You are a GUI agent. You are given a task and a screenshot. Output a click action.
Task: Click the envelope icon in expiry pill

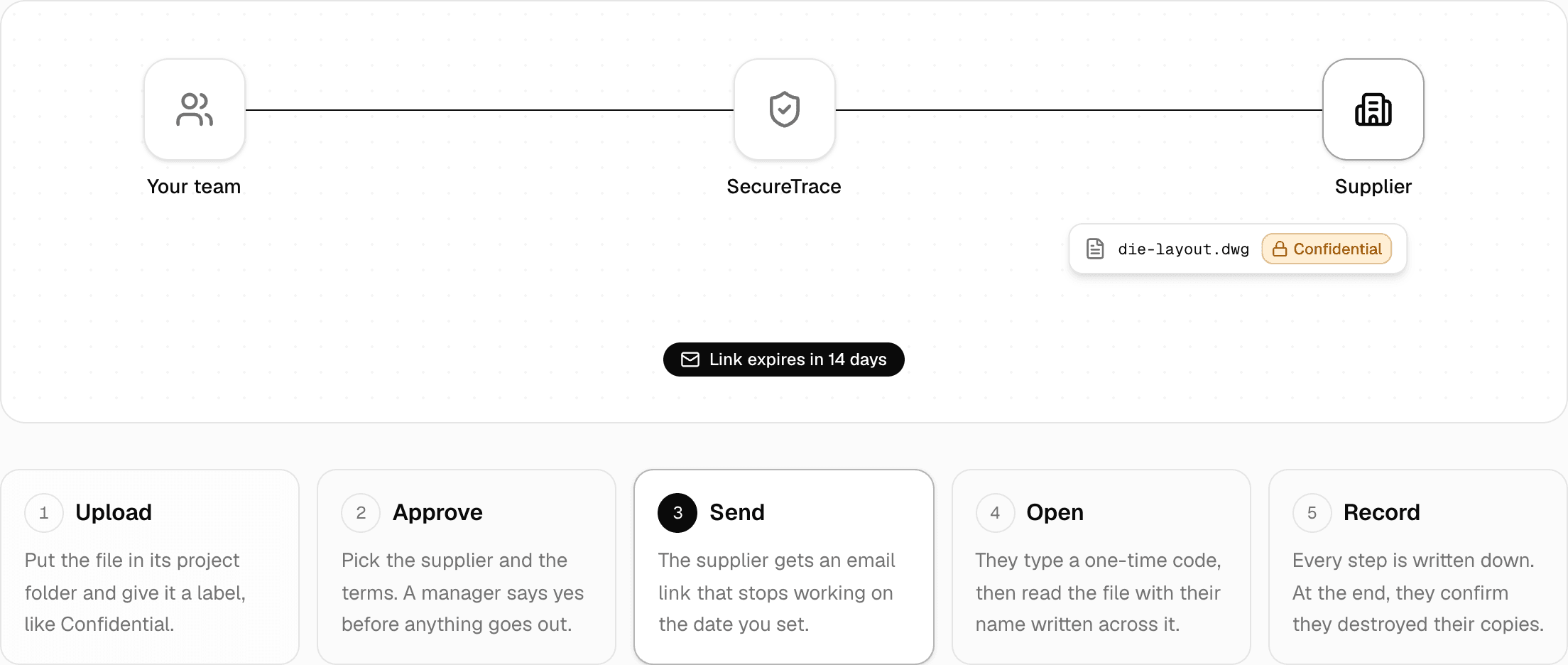[690, 359]
